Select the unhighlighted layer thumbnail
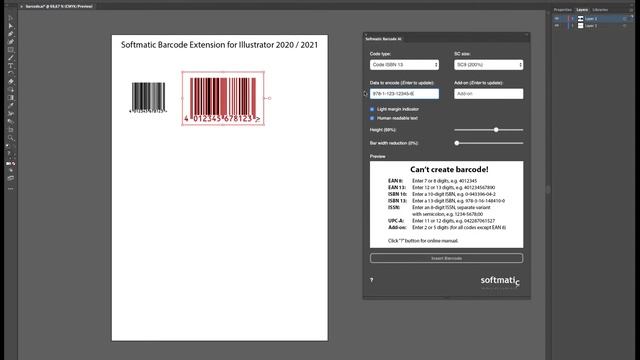This screenshot has height=360, width=640. 580,26
